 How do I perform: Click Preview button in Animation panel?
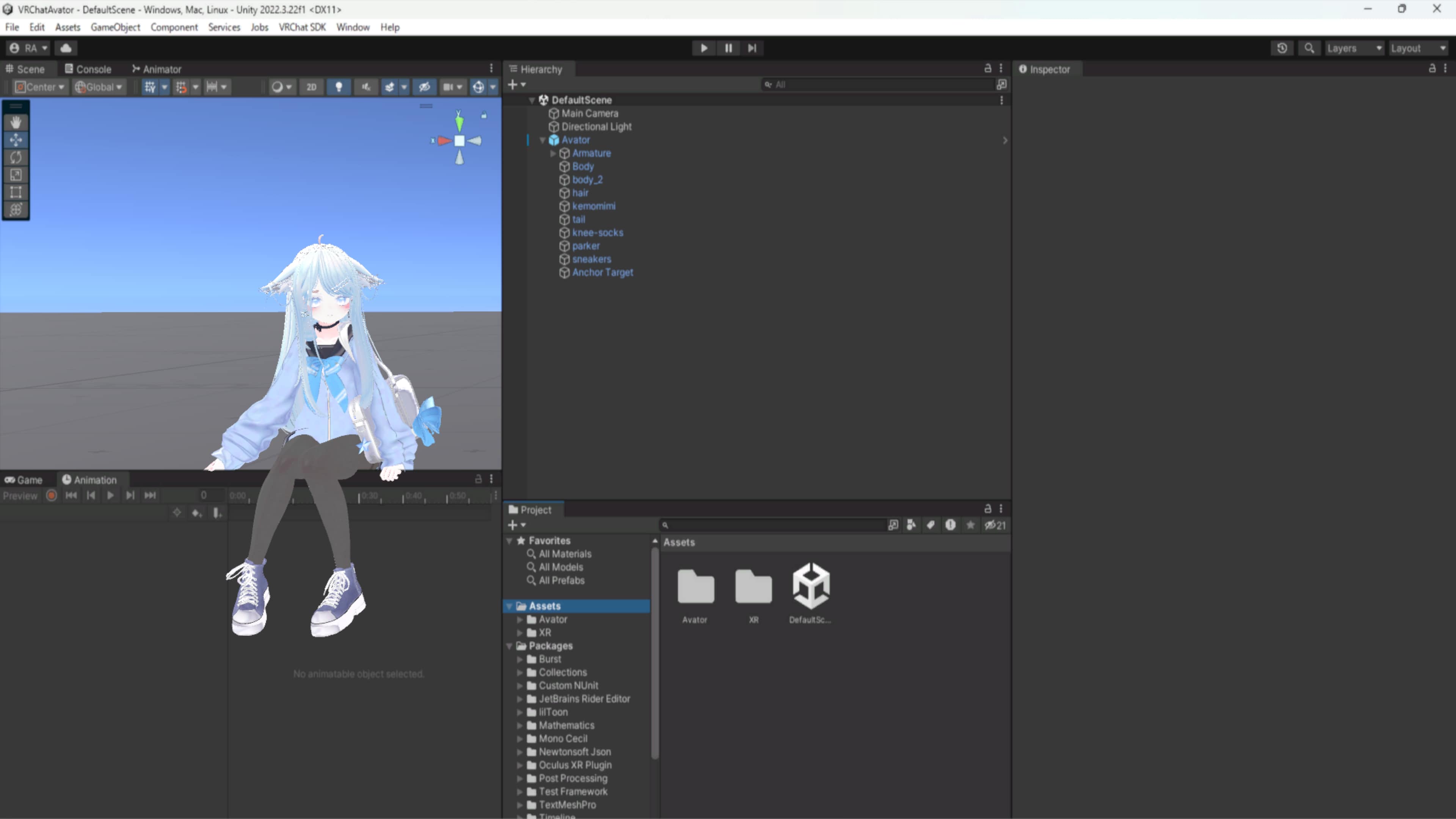tap(20, 496)
